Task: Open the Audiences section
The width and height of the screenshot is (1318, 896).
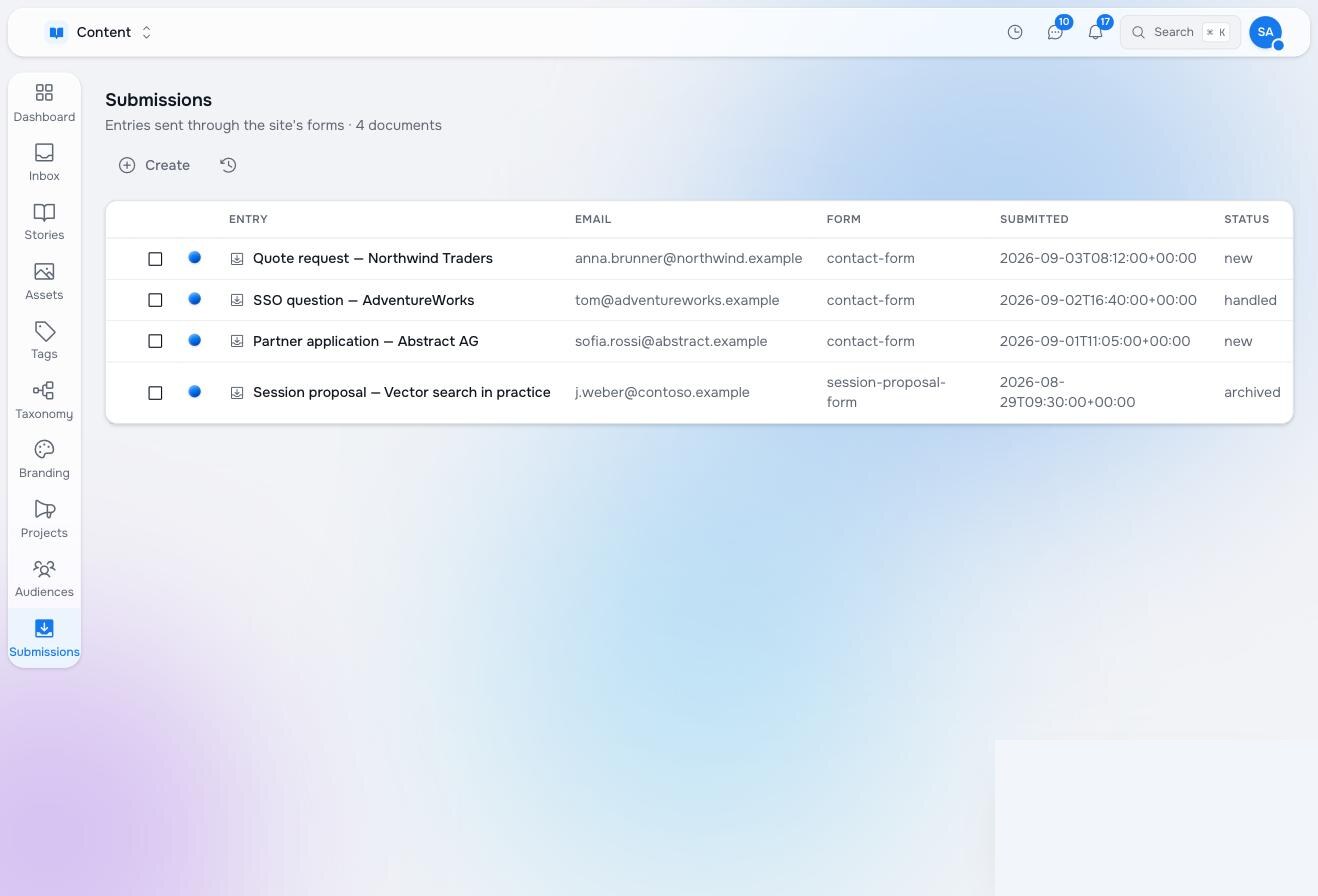Action: 44,579
